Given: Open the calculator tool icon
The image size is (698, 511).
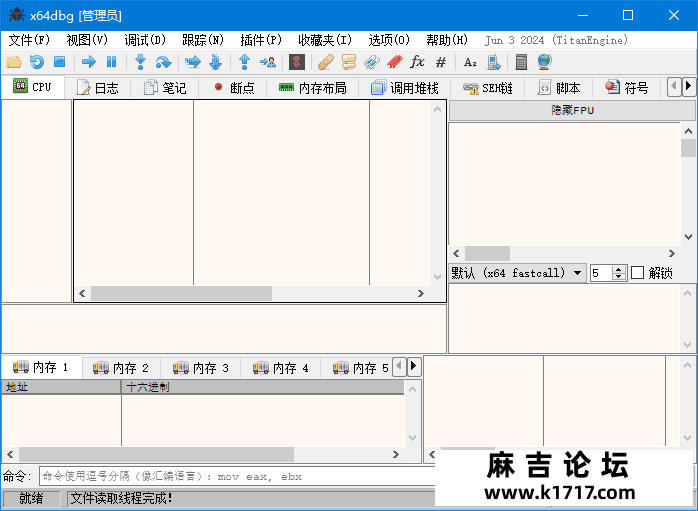Looking at the screenshot, I should click(521, 62).
